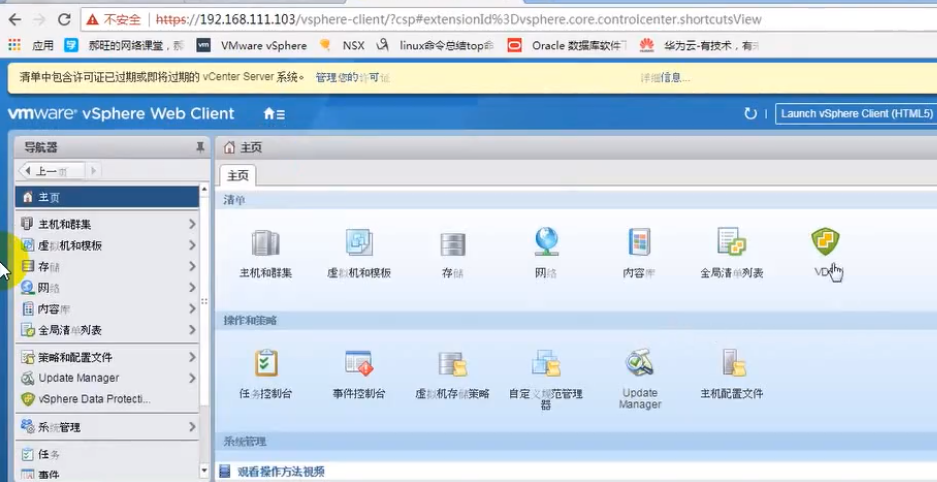Click the 上一页 navigator back button
The height and width of the screenshot is (482, 937).
coord(52,171)
